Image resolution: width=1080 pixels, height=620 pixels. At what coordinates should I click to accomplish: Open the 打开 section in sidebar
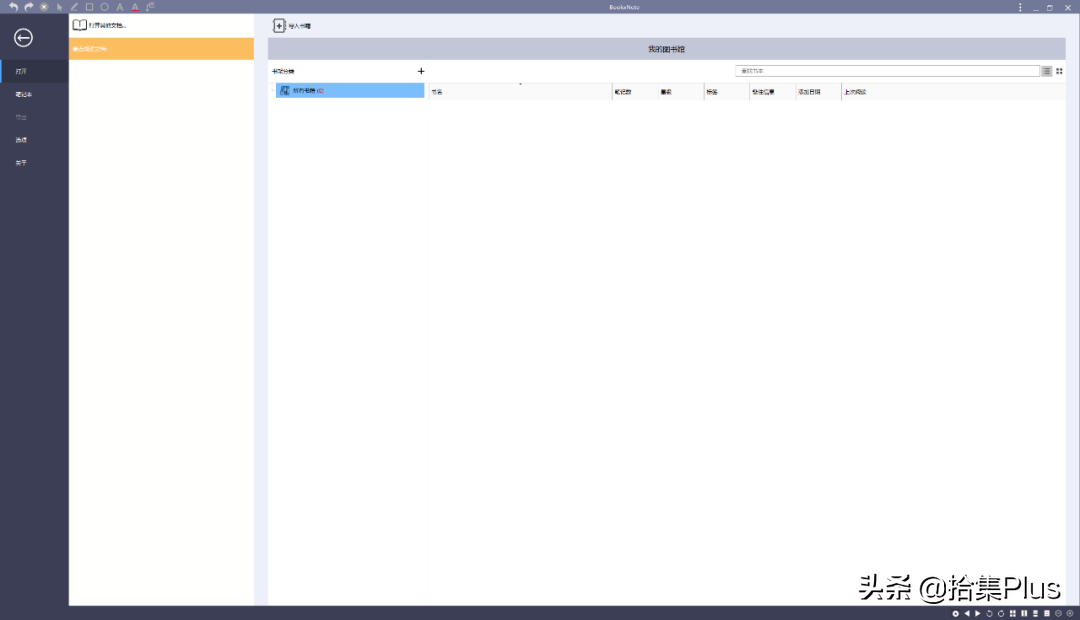click(x=34, y=71)
